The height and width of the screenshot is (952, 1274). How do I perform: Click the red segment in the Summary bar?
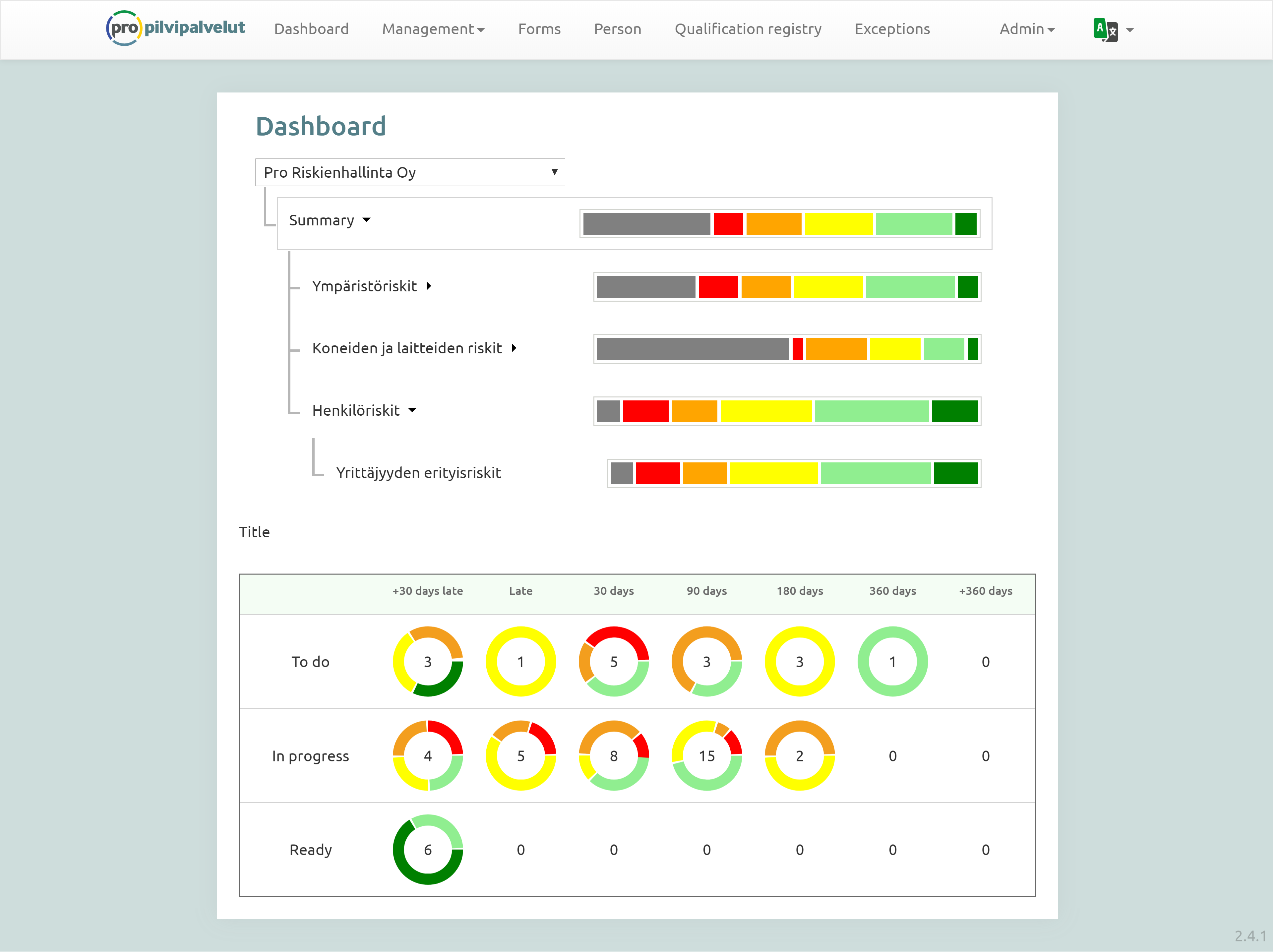[728, 223]
